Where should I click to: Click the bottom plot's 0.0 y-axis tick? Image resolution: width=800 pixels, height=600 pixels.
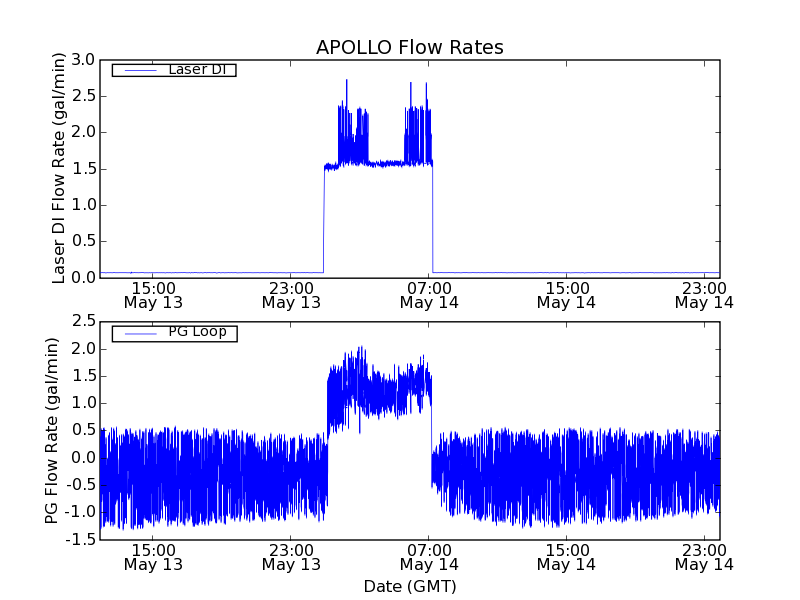(x=83, y=458)
